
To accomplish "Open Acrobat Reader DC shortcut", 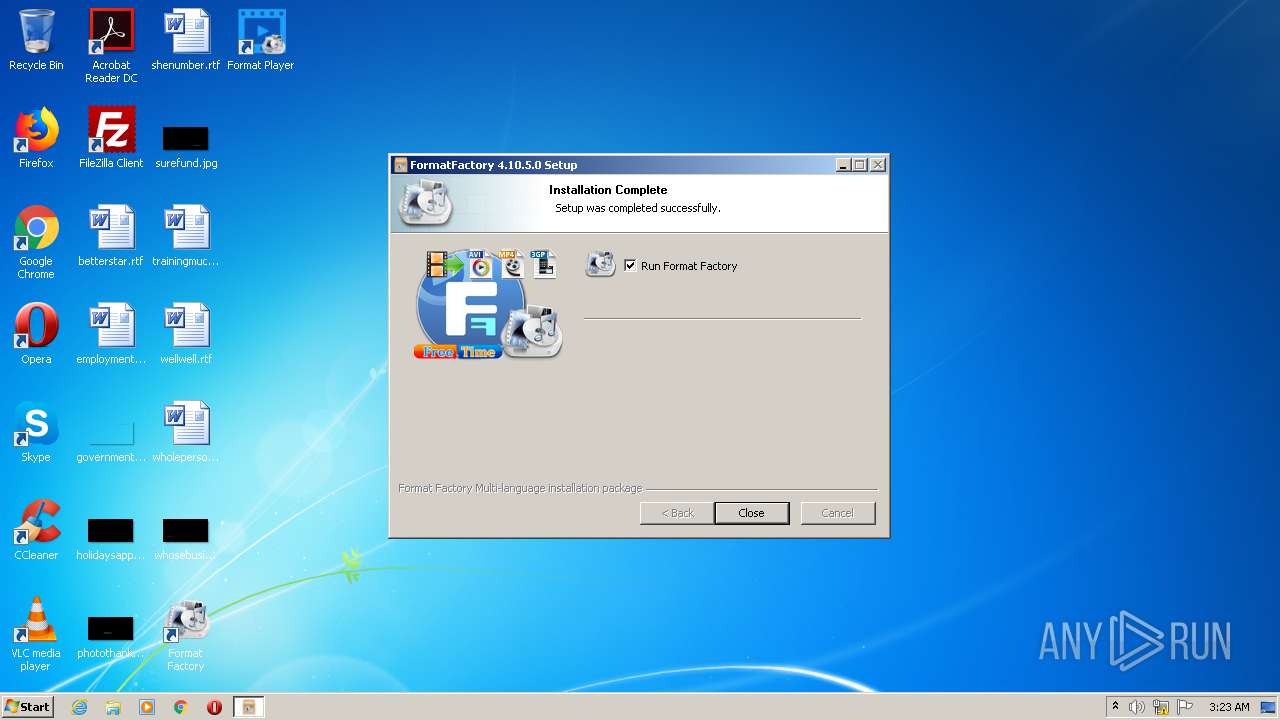I will tap(111, 46).
